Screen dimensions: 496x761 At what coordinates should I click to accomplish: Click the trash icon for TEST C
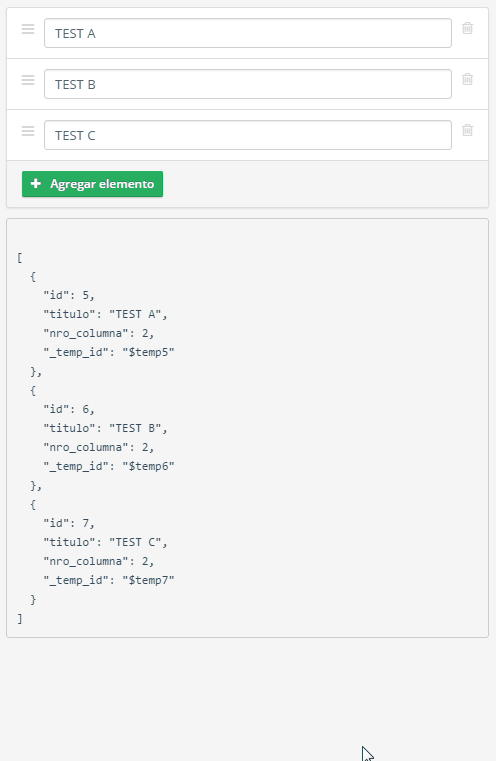467,130
